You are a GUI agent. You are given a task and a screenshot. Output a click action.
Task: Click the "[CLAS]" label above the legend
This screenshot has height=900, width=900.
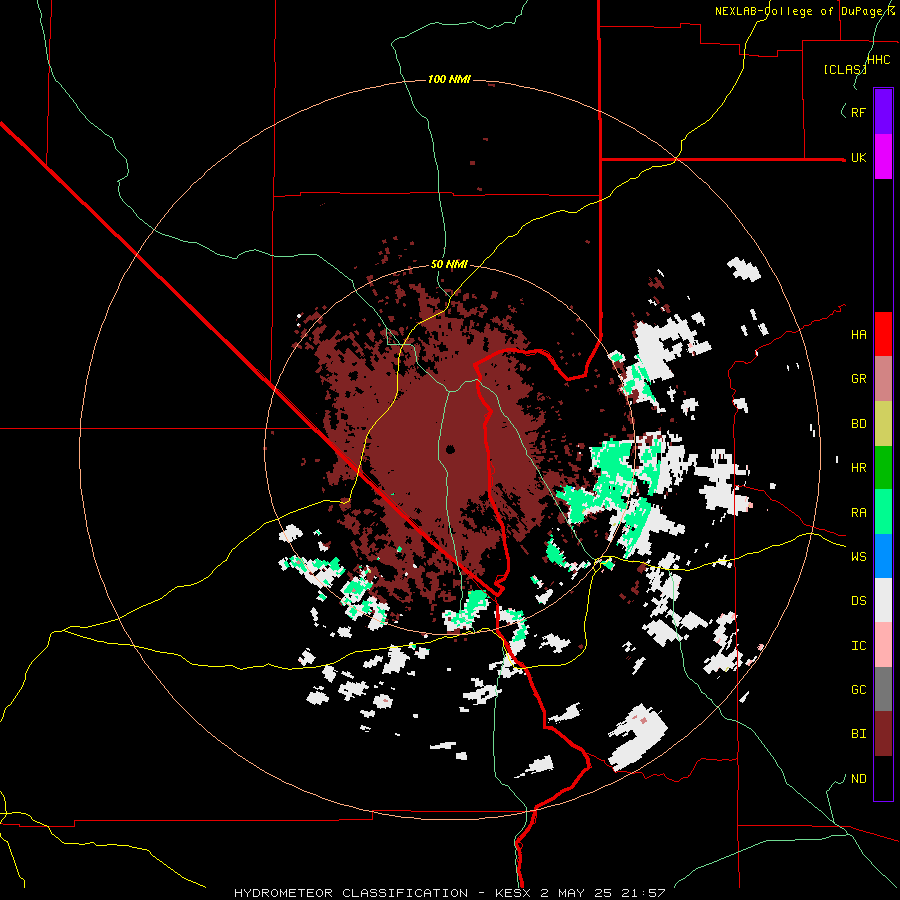845,69
